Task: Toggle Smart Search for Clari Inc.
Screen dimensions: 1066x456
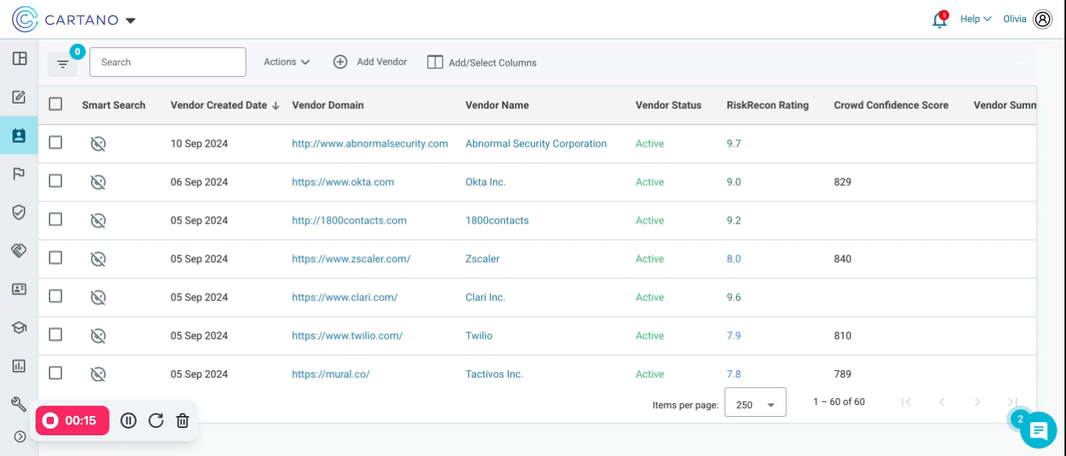Action: (x=98, y=297)
